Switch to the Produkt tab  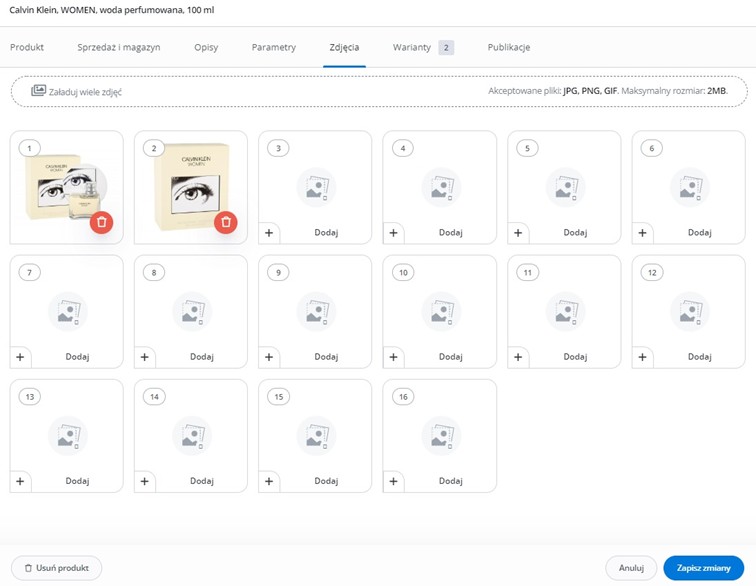coord(27,47)
